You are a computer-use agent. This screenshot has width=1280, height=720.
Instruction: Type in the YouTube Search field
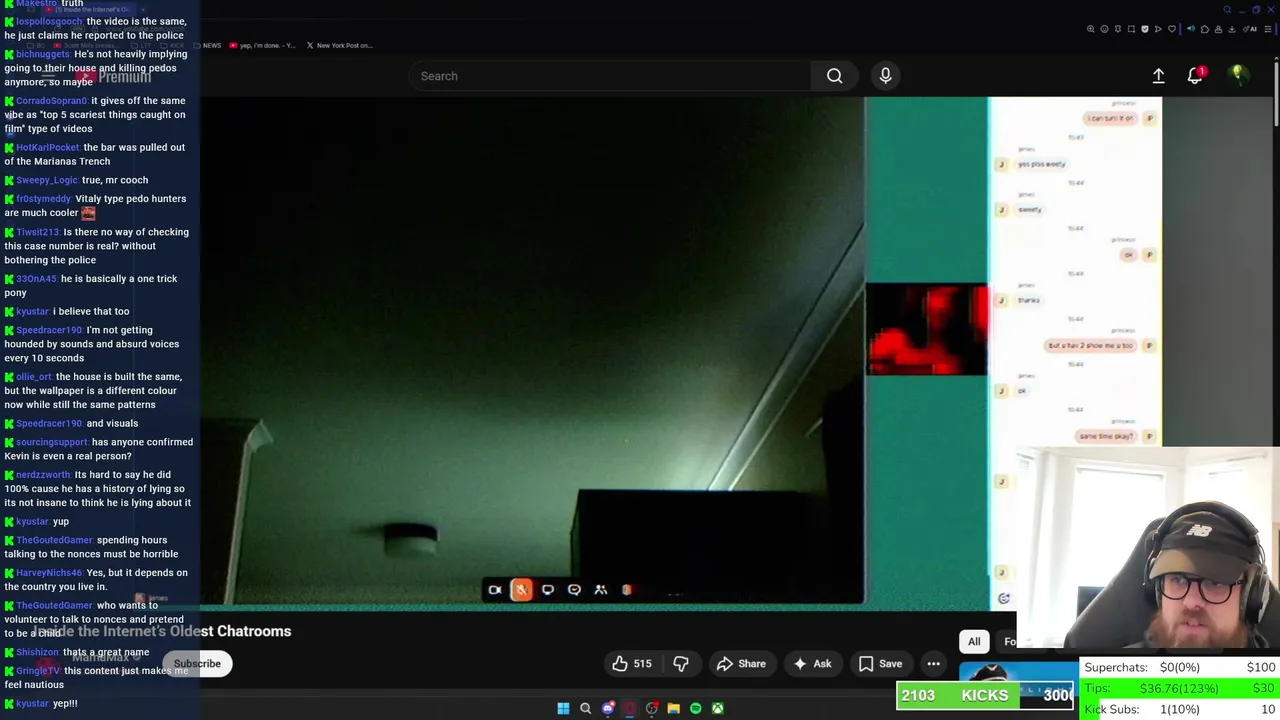click(x=610, y=76)
